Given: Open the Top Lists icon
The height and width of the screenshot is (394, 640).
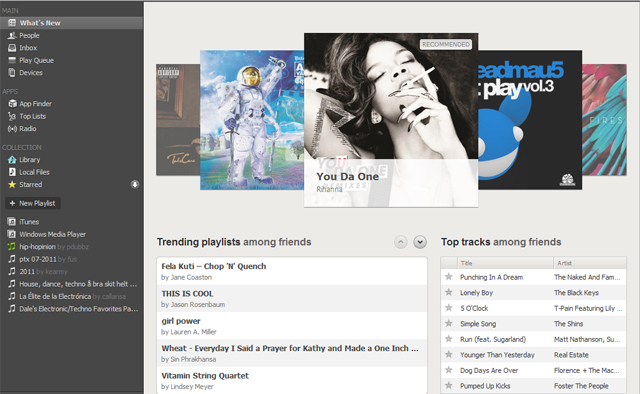Looking at the screenshot, I should [x=12, y=116].
